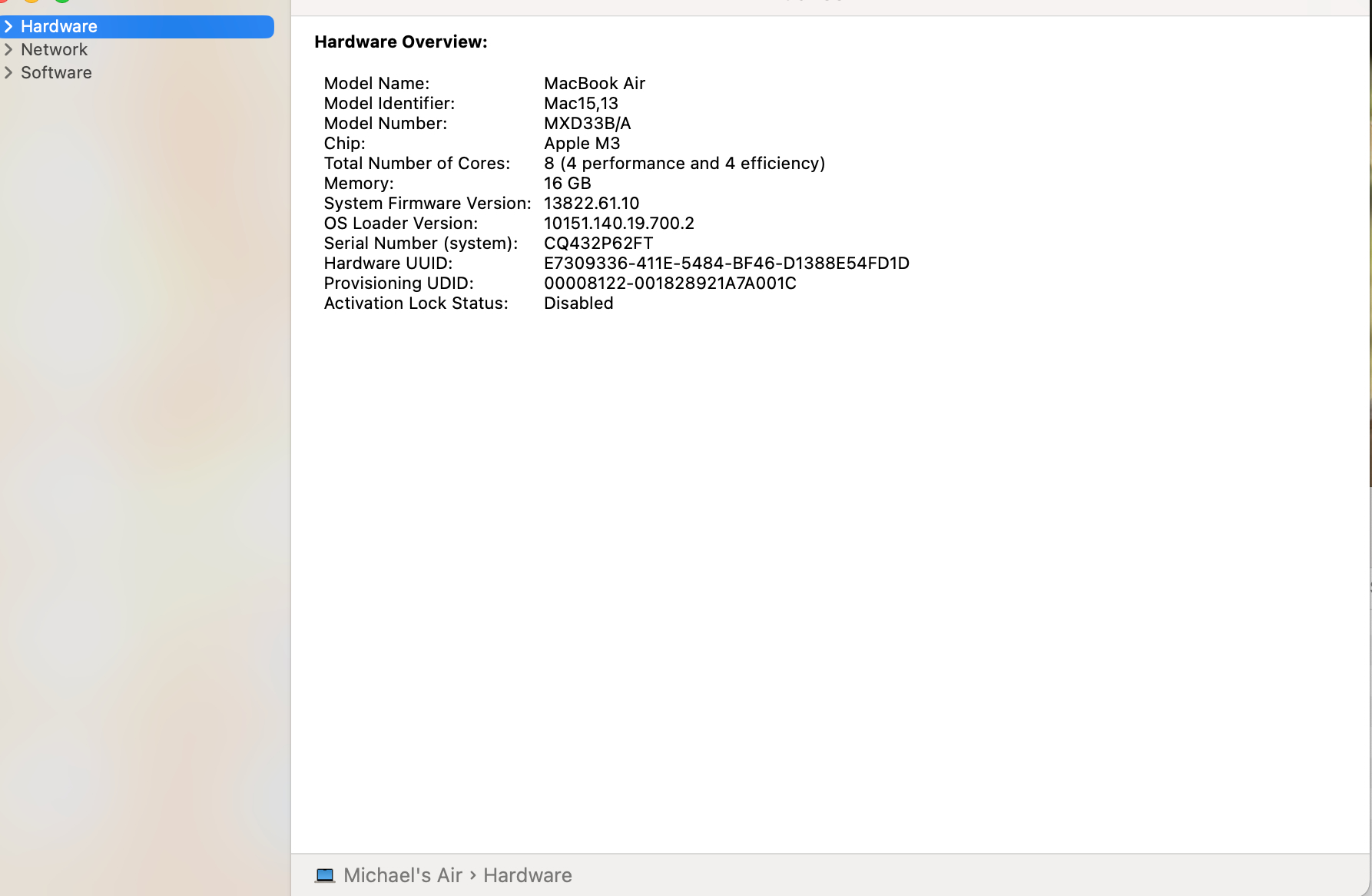This screenshot has width=1372, height=896.
Task: Click the "Provisioning UDID:" label
Action: (x=399, y=283)
